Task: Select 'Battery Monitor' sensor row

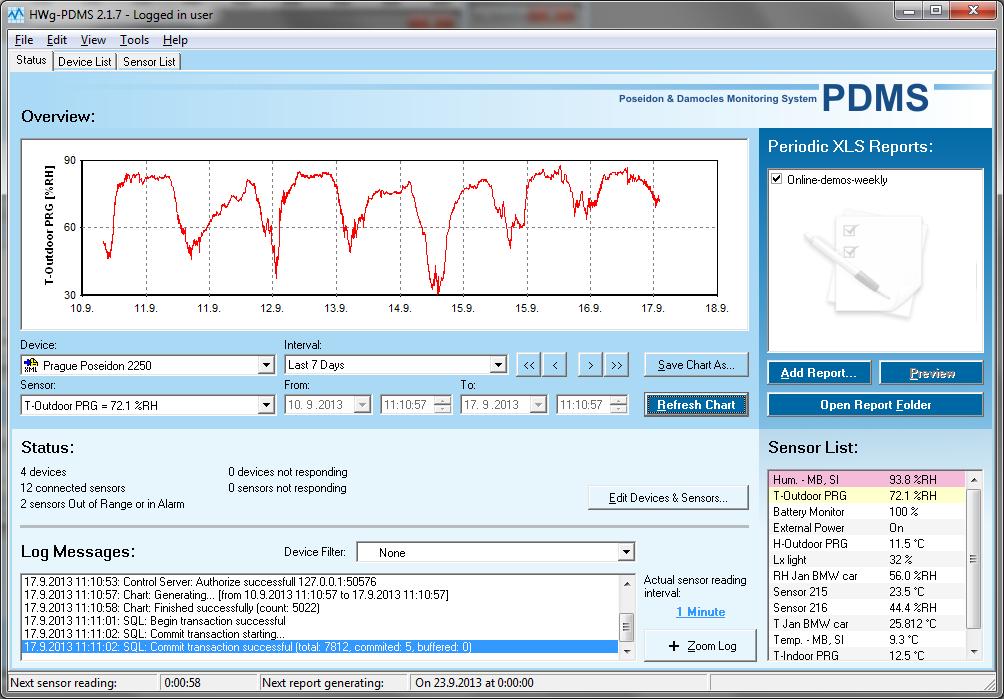Action: 867,511
